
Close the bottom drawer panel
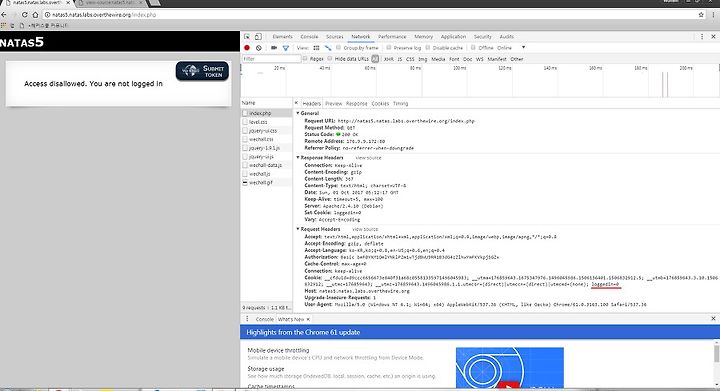click(x=713, y=318)
